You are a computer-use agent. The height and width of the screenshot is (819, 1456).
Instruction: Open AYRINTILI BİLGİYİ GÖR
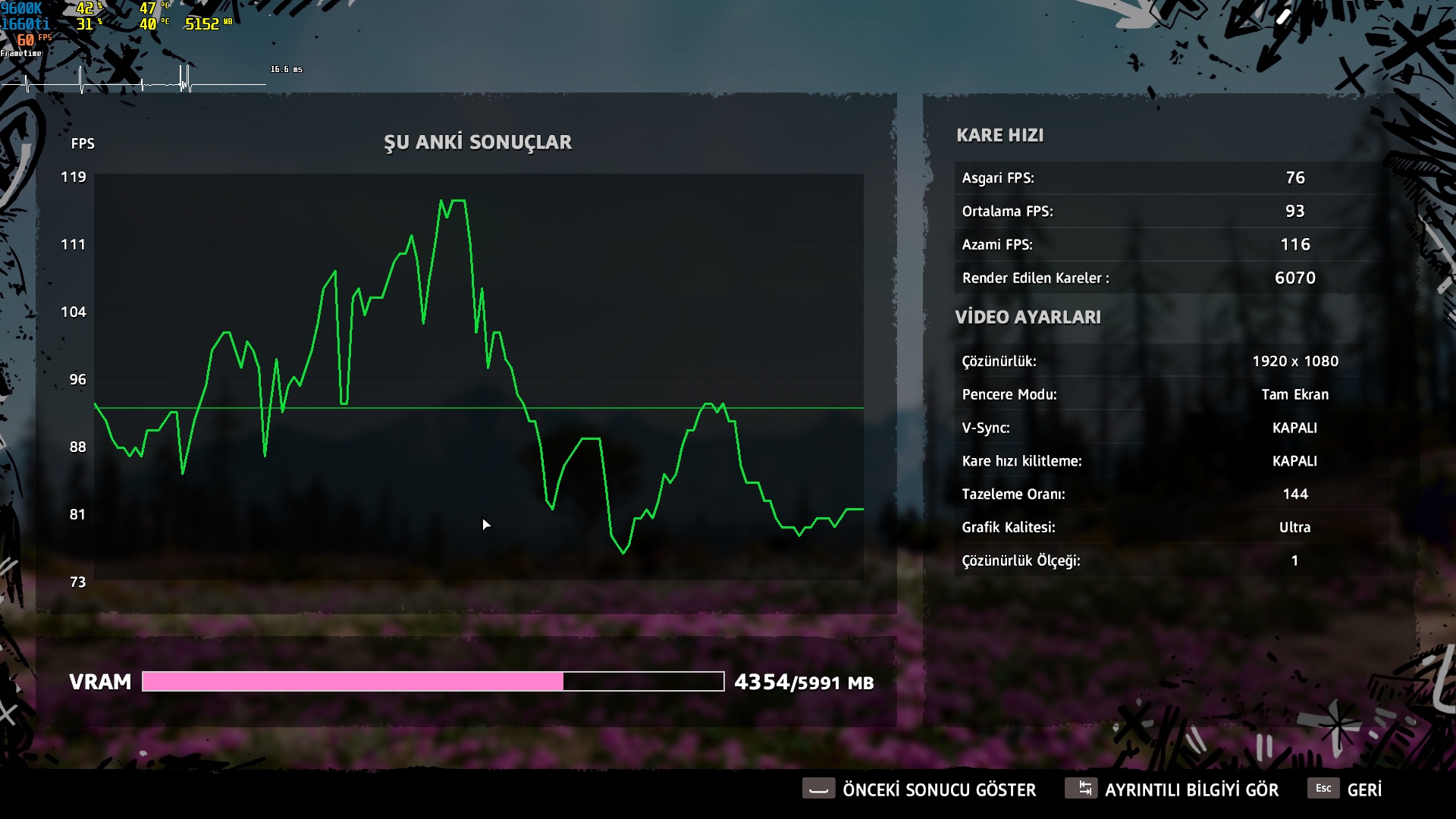point(1191,789)
